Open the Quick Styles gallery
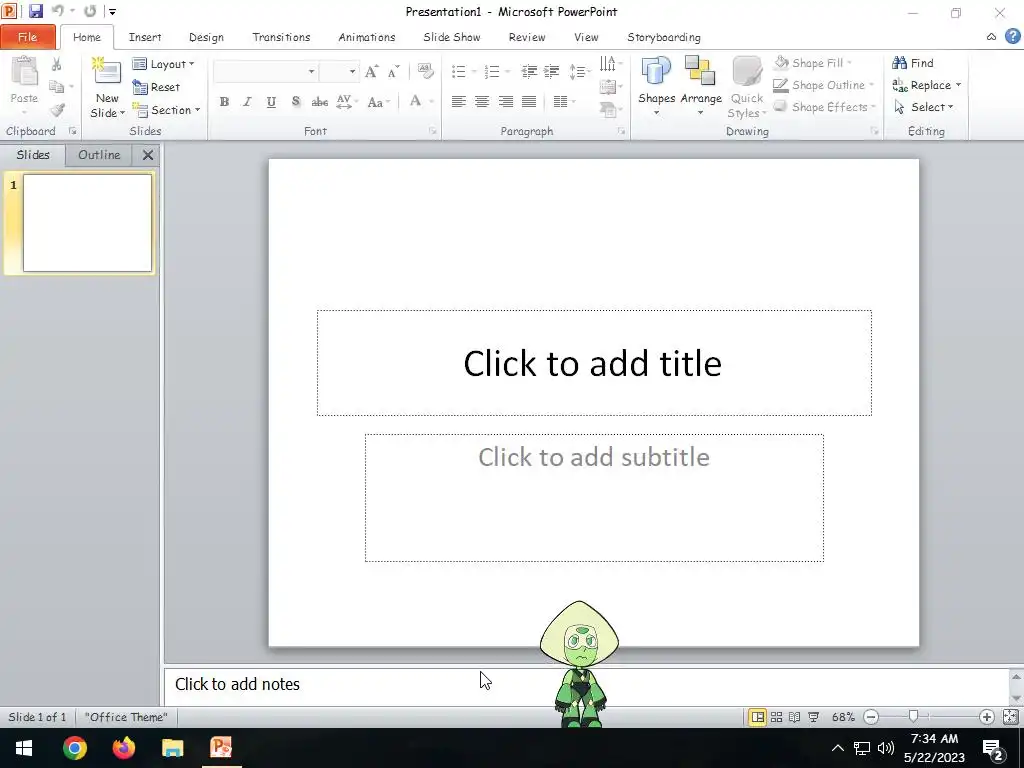The width and height of the screenshot is (1024, 768). pos(746,86)
